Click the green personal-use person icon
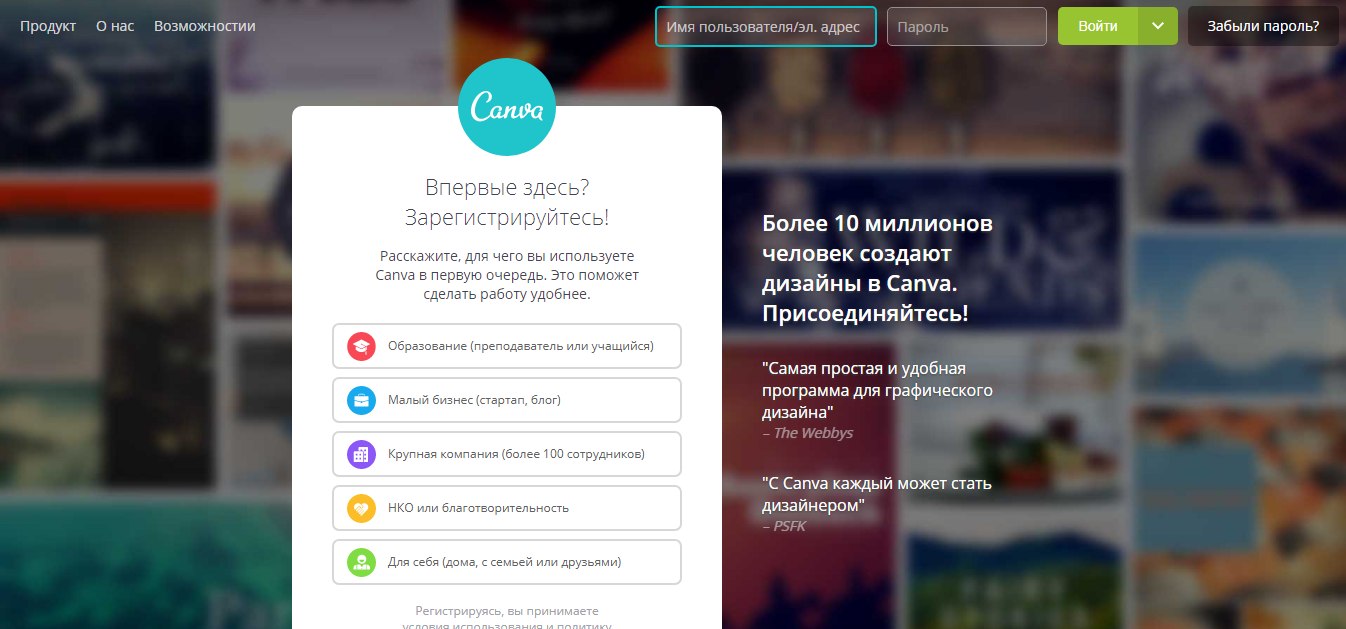Image resolution: width=1346 pixels, height=629 pixels. click(361, 561)
